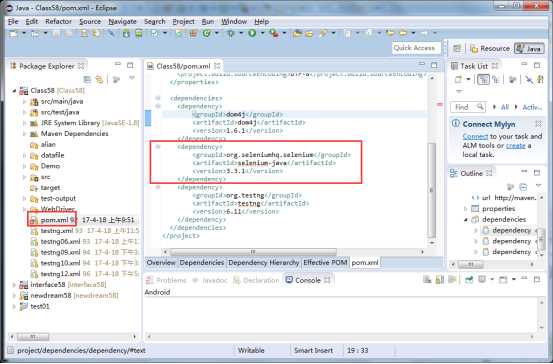
Task: Expand the Maven Dependencies node
Action: pos(24,134)
